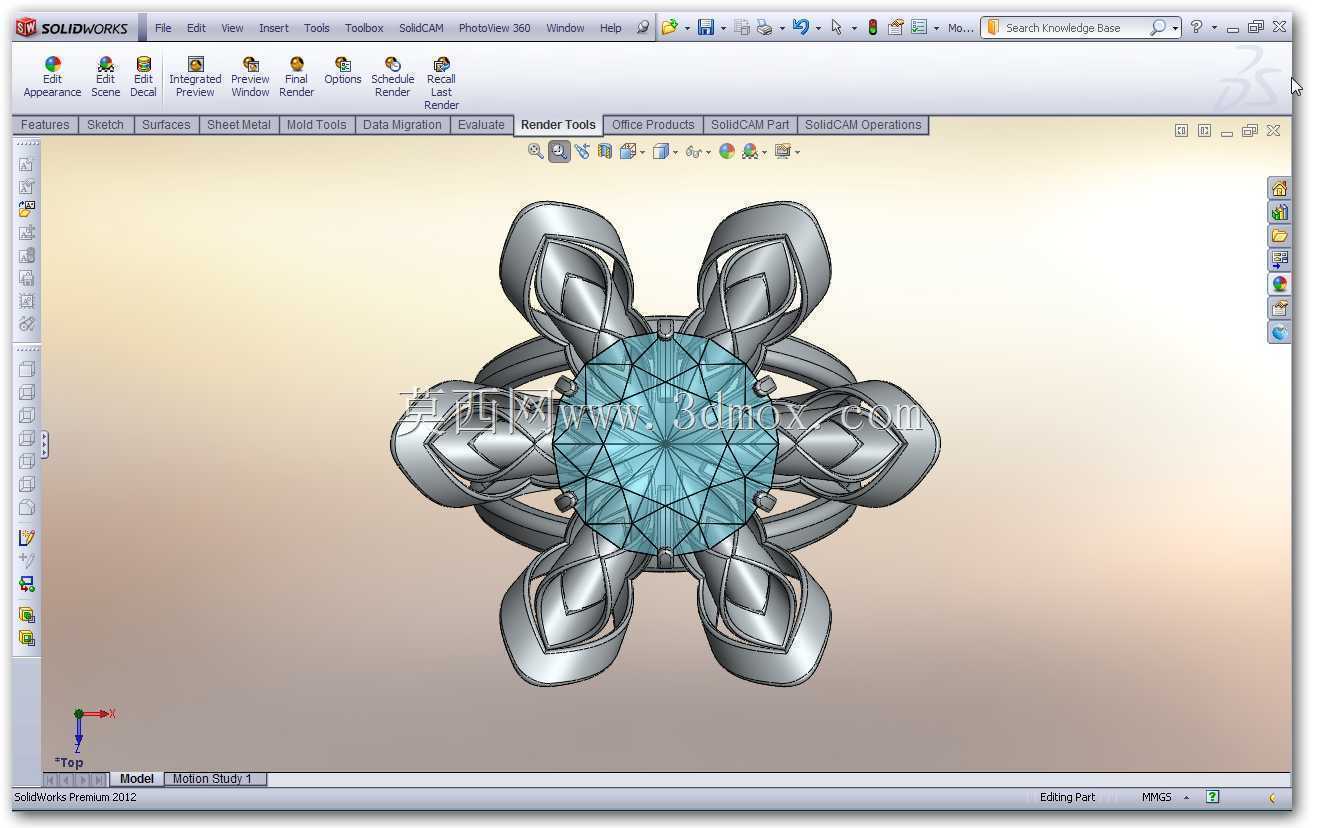Switch to the Features tab

45,125
